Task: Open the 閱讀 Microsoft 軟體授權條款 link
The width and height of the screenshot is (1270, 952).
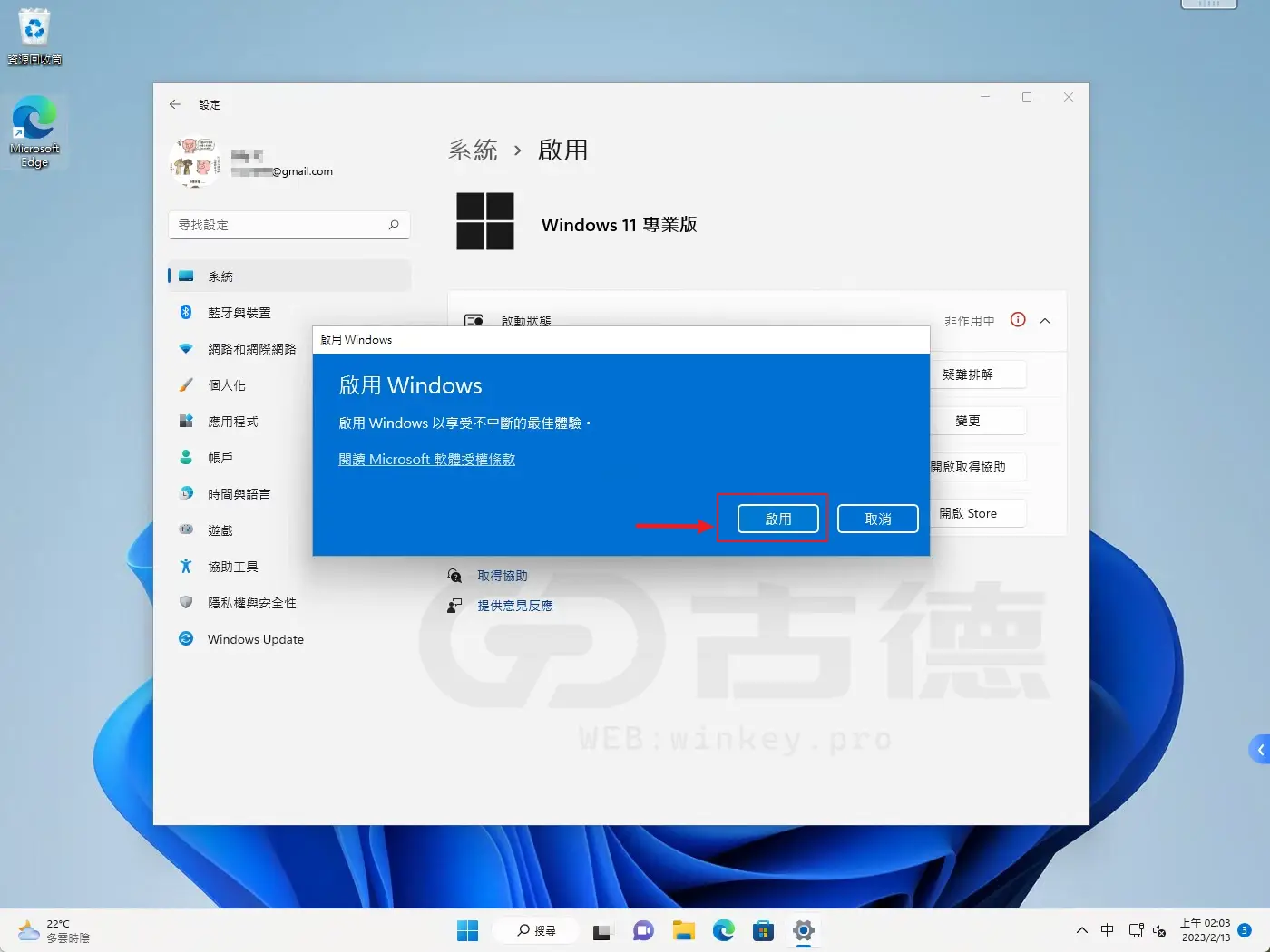Action: pos(426,460)
